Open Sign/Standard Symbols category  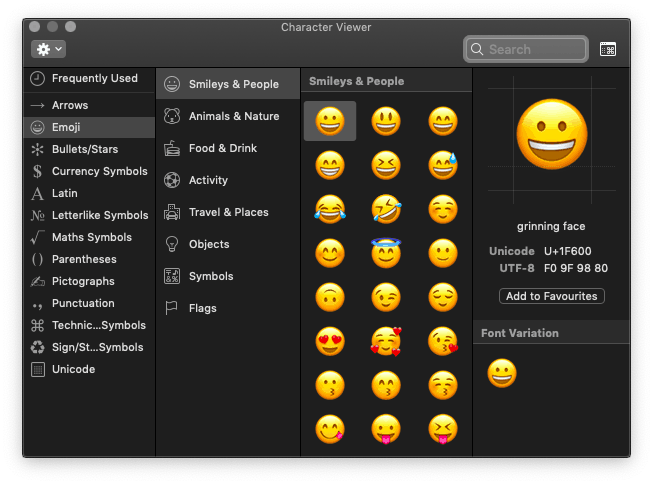pos(89,347)
